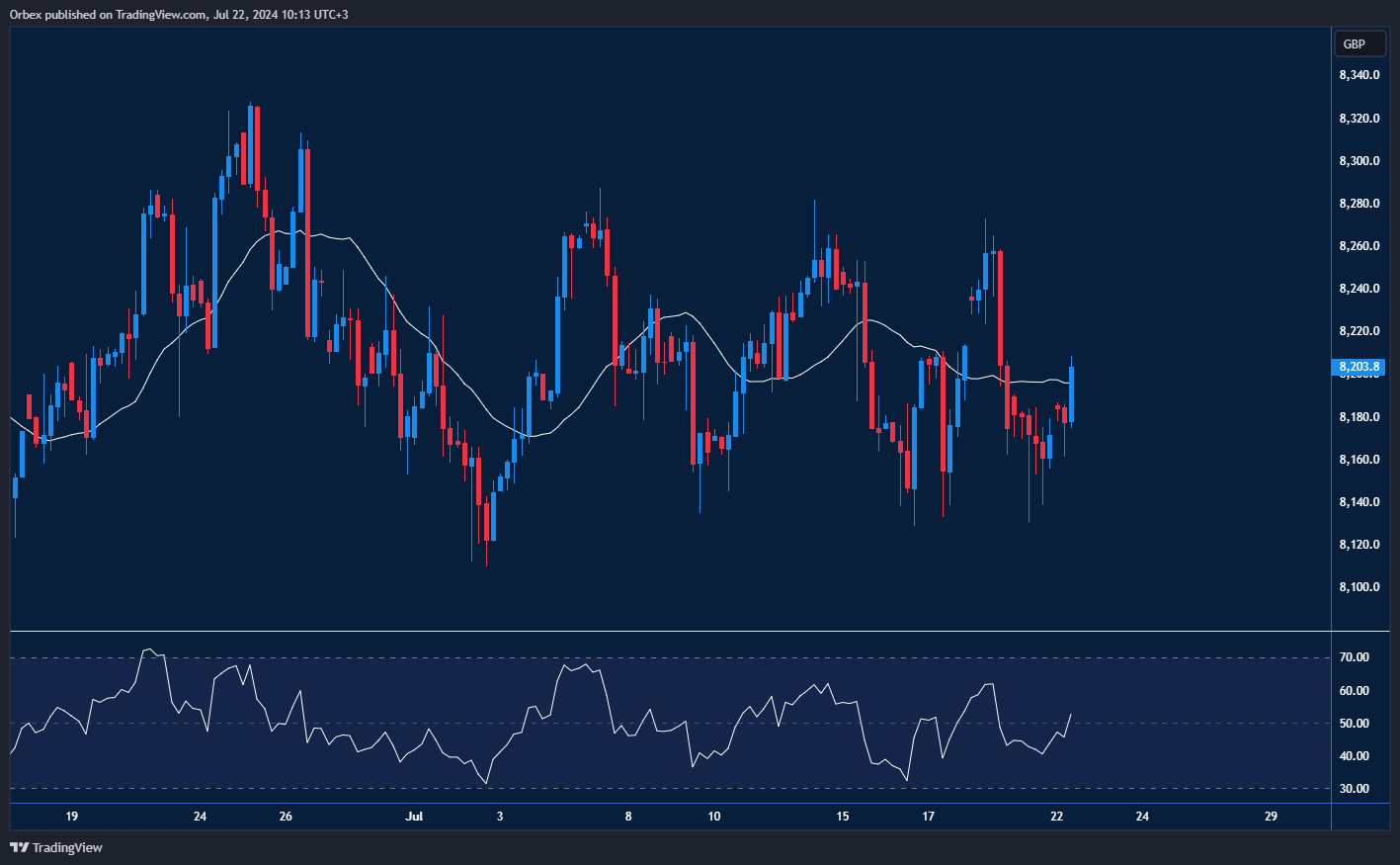
Task: Click the 8,203.8 current price tag
Action: click(x=1359, y=367)
